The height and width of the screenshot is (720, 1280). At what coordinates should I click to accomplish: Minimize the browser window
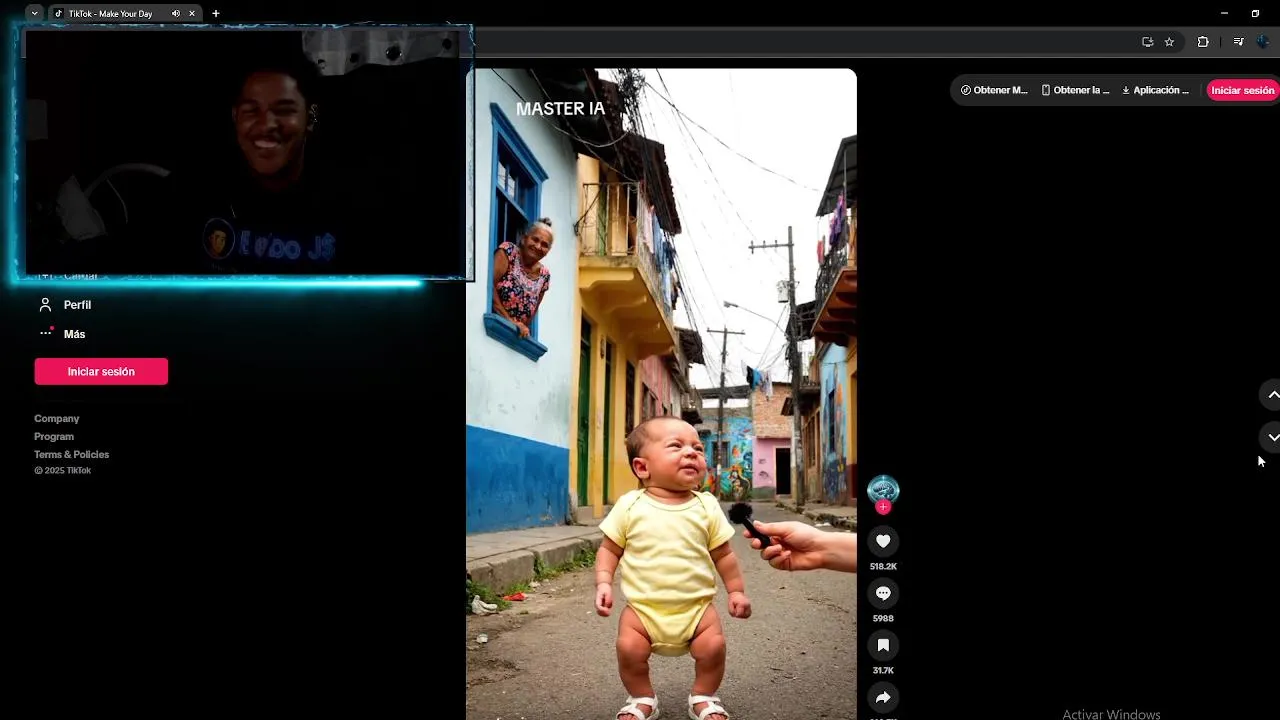click(1224, 13)
